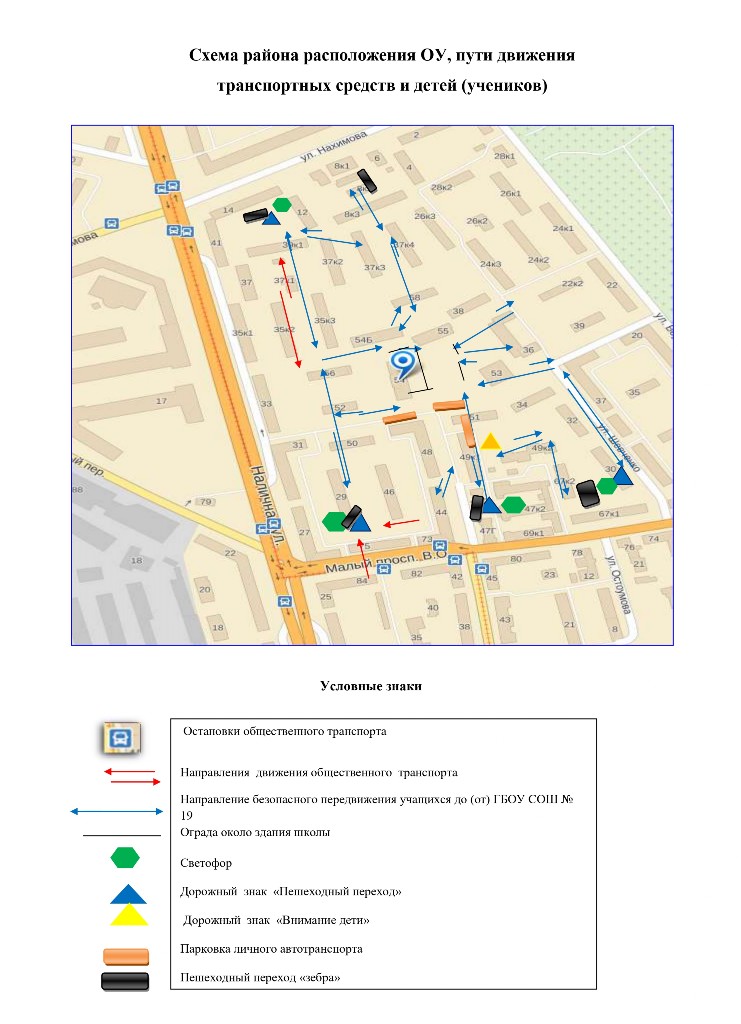Image resolution: width=741 pixels, height=1024 pixels.
Task: Click the blue triangle legend symbol
Action: (129, 894)
